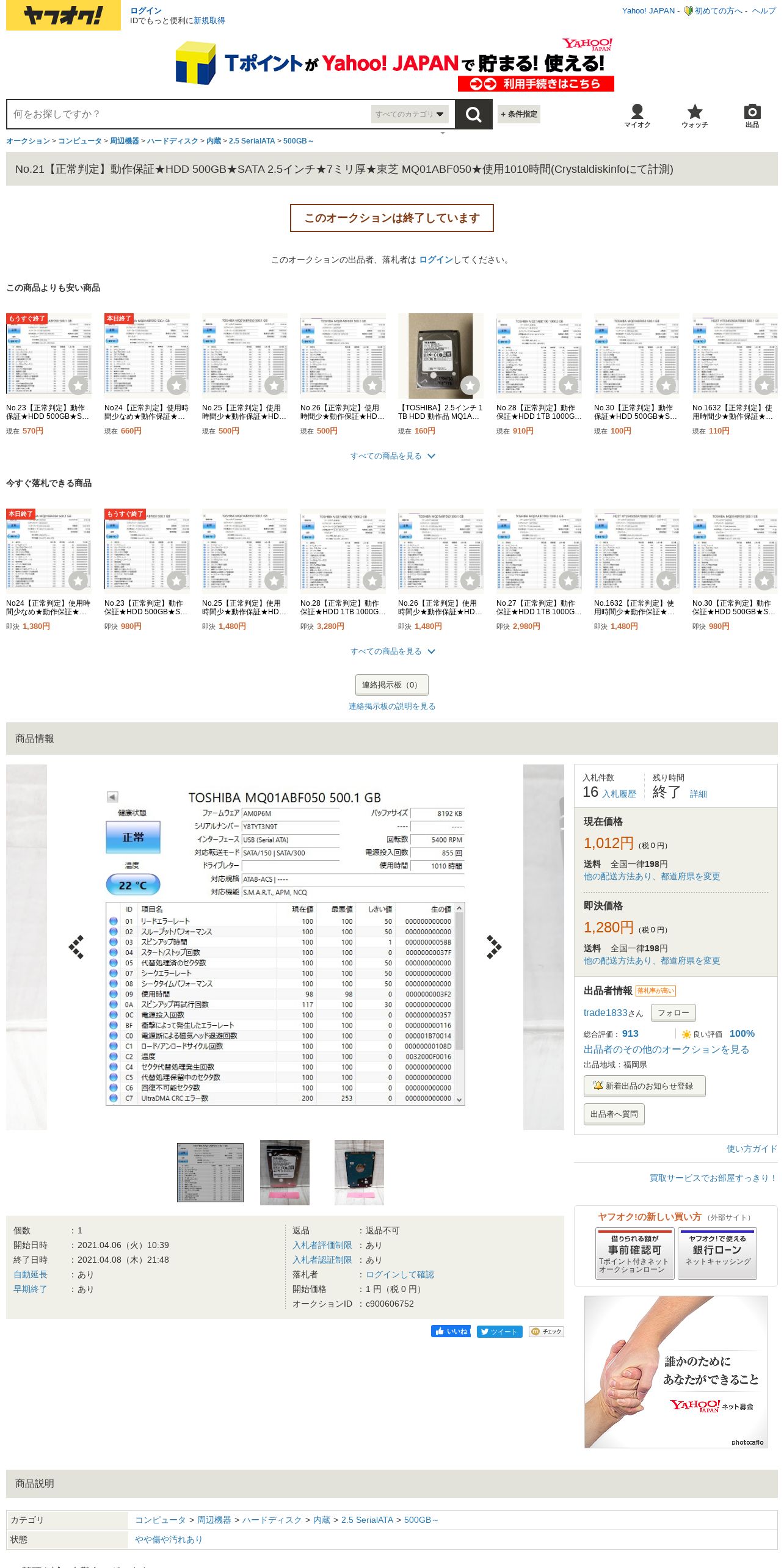The image size is (784, 1568).
Task: Star the TOSHIBA 160円 HDD photo item
Action: 470,385
